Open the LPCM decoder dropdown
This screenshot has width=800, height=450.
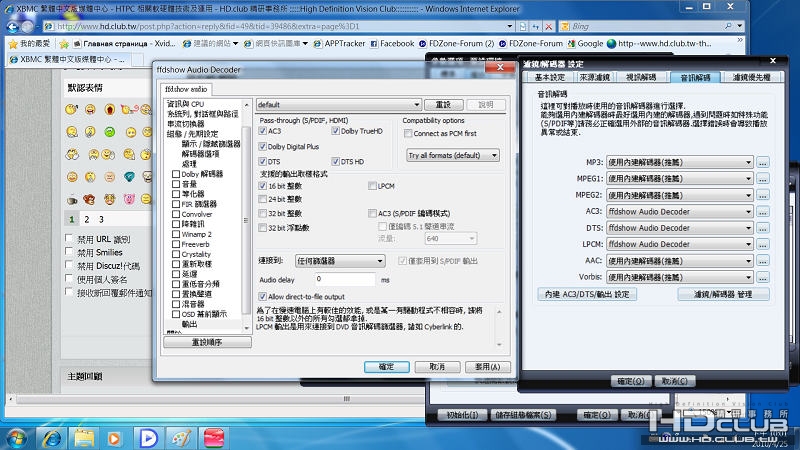coord(680,244)
